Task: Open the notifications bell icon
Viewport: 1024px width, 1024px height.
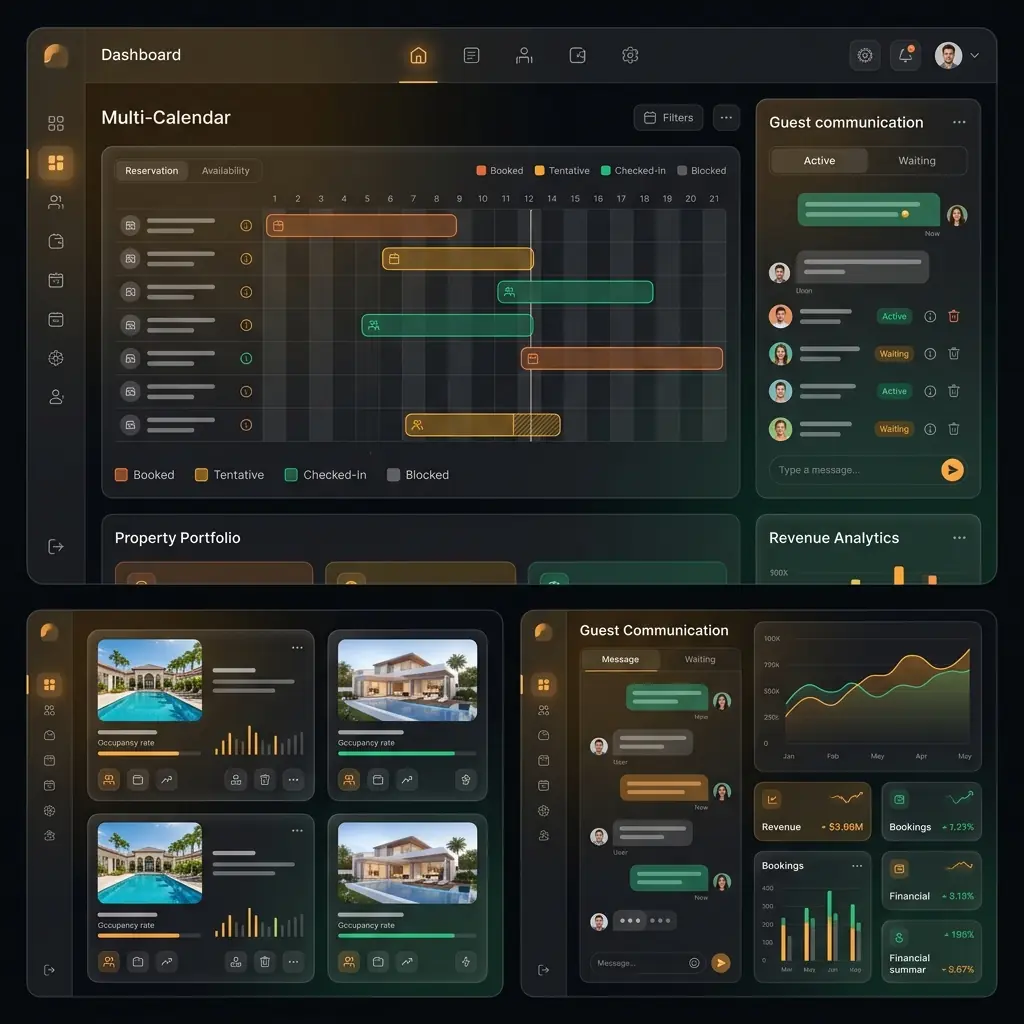Action: 905,56
